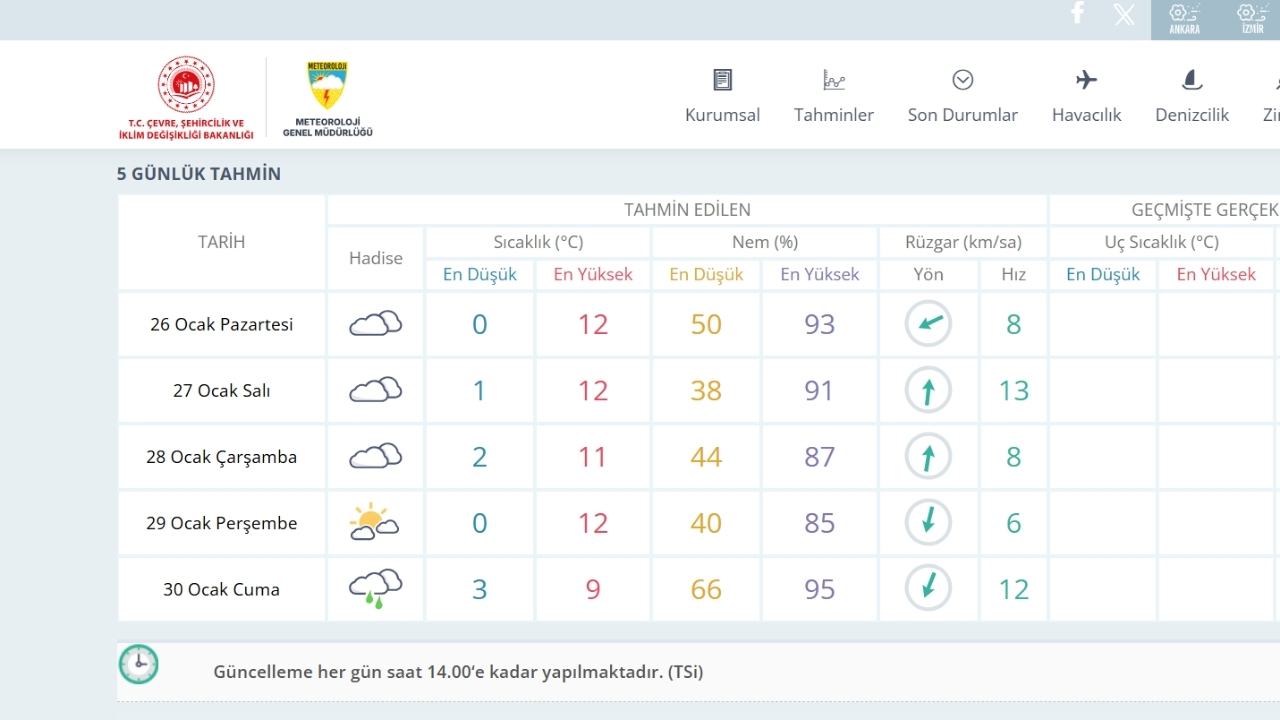Viewport: 1280px width, 720px height.
Task: Expand the Son Durumlar menu
Action: [x=962, y=97]
